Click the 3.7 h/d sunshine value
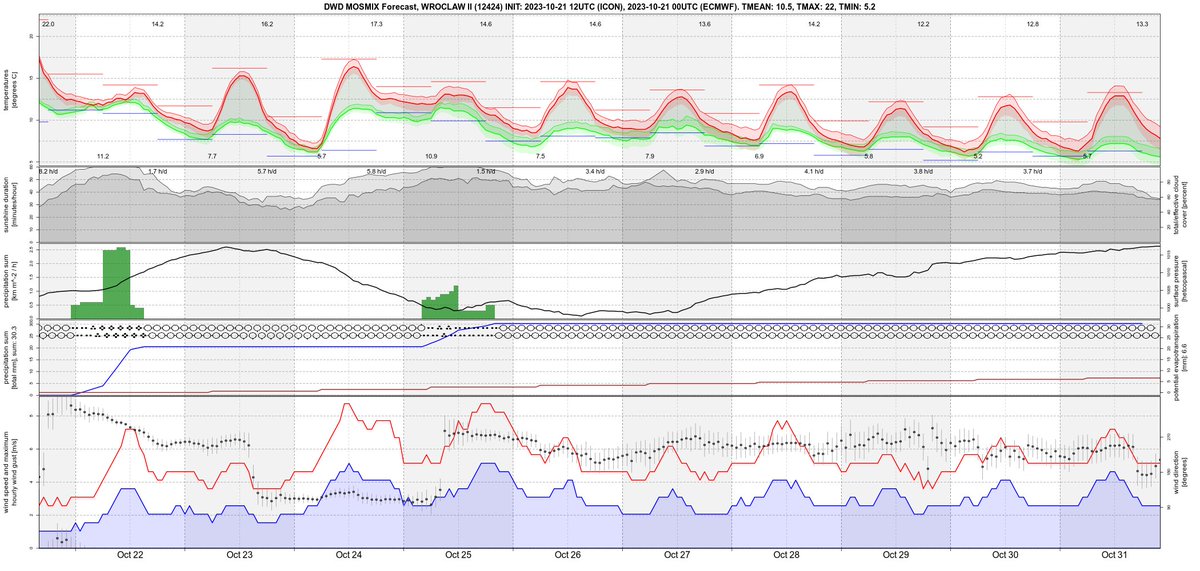 pyautogui.click(x=1033, y=172)
